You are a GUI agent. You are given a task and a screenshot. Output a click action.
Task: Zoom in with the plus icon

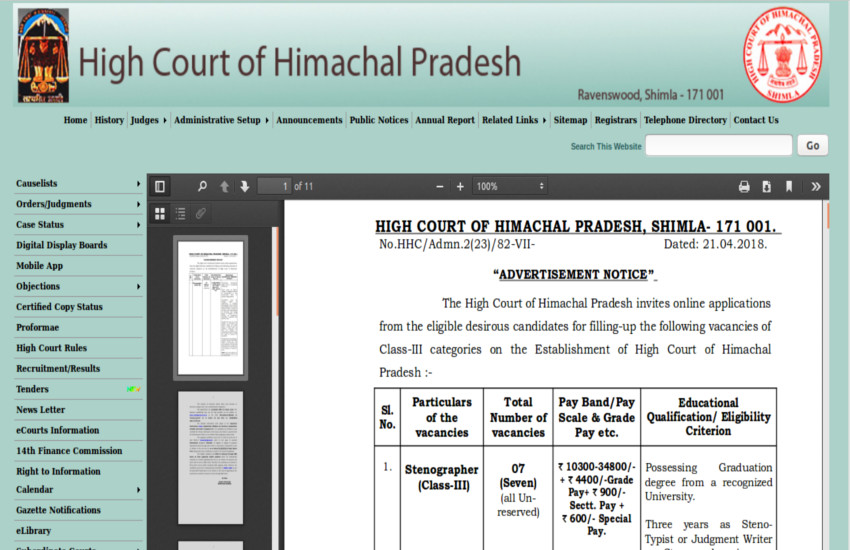(460, 186)
